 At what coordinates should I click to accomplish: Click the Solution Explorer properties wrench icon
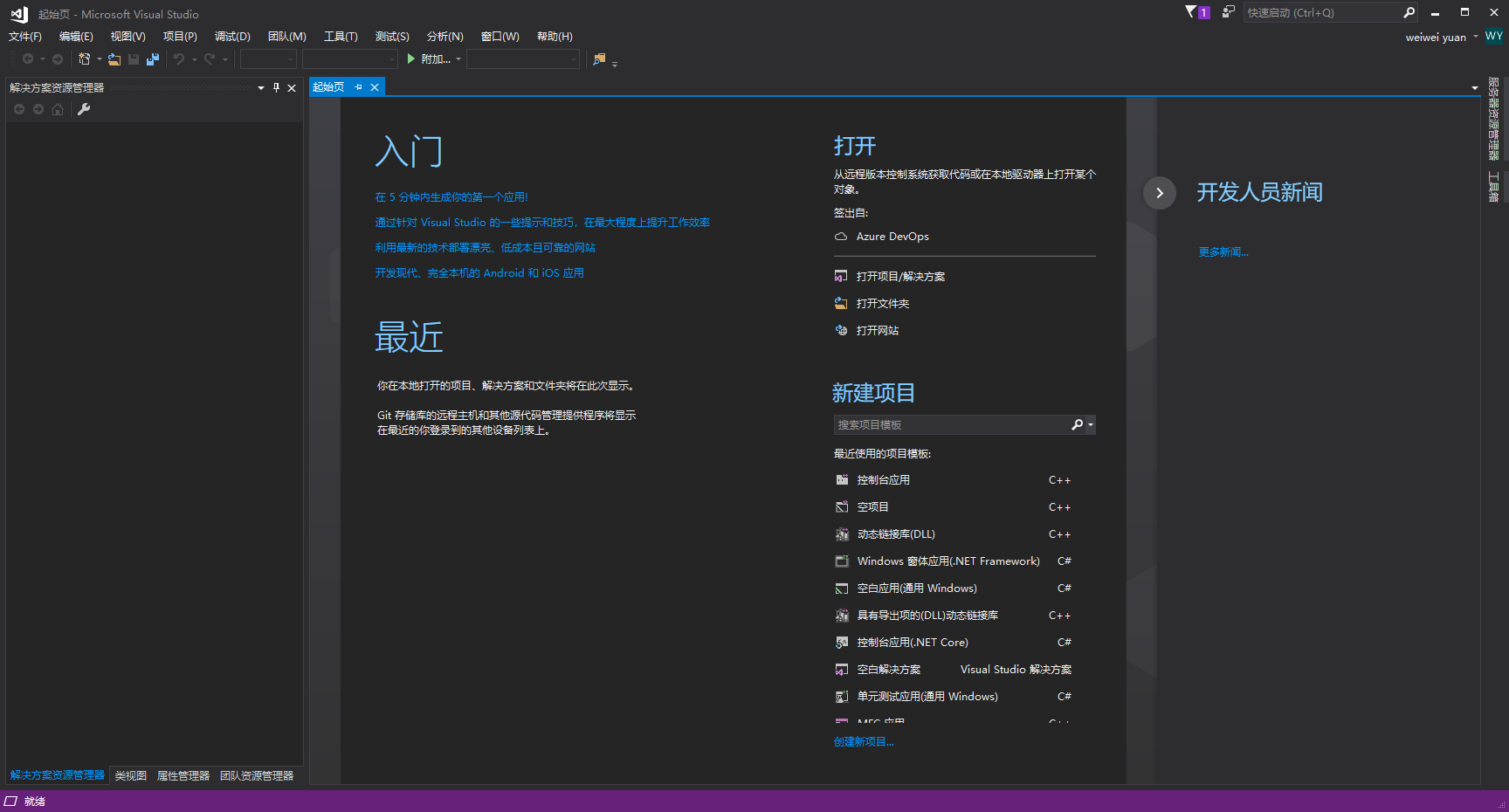pyautogui.click(x=84, y=109)
